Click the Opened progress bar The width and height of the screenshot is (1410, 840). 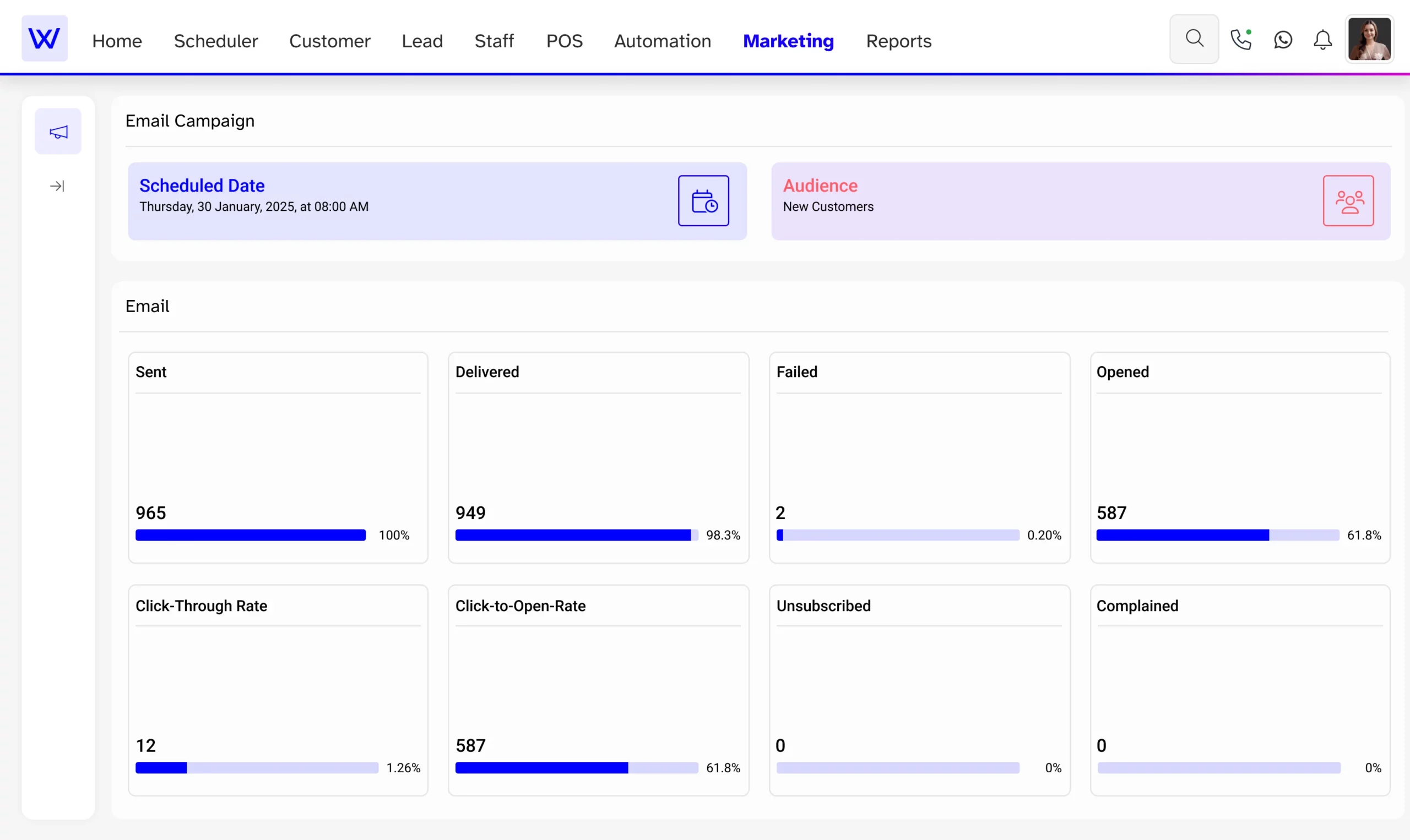(x=1217, y=535)
